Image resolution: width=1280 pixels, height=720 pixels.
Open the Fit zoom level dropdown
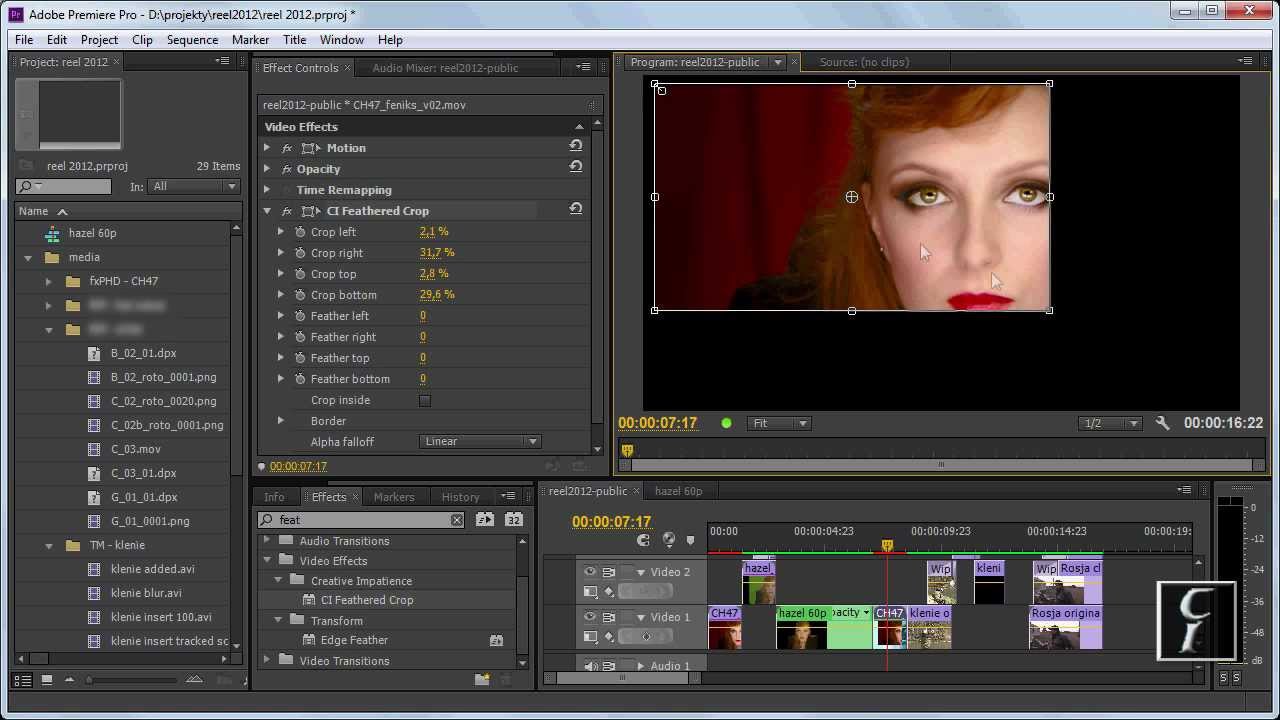pyautogui.click(x=781, y=423)
